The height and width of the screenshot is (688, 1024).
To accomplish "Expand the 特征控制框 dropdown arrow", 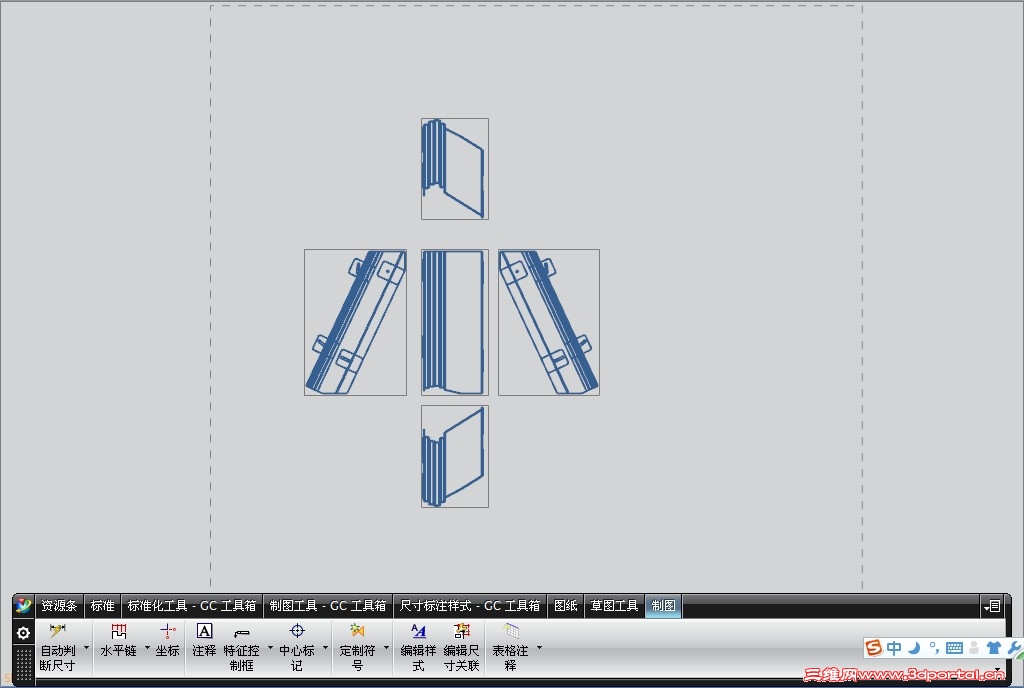I will 270,648.
